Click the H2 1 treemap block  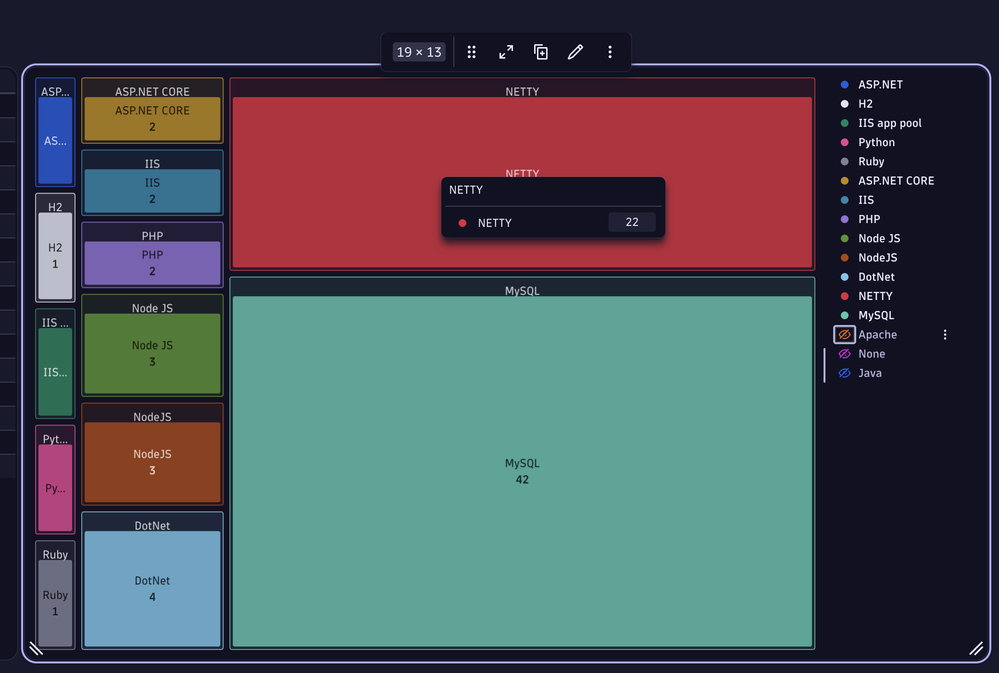55,256
